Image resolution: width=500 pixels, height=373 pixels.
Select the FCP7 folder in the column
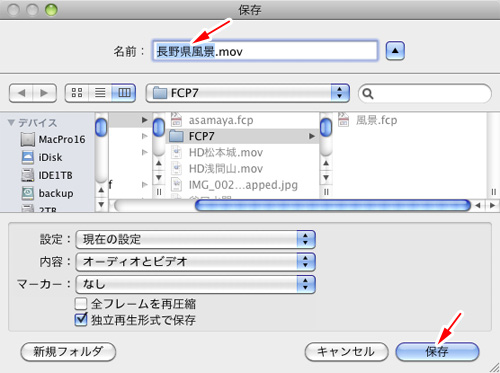click(242, 136)
